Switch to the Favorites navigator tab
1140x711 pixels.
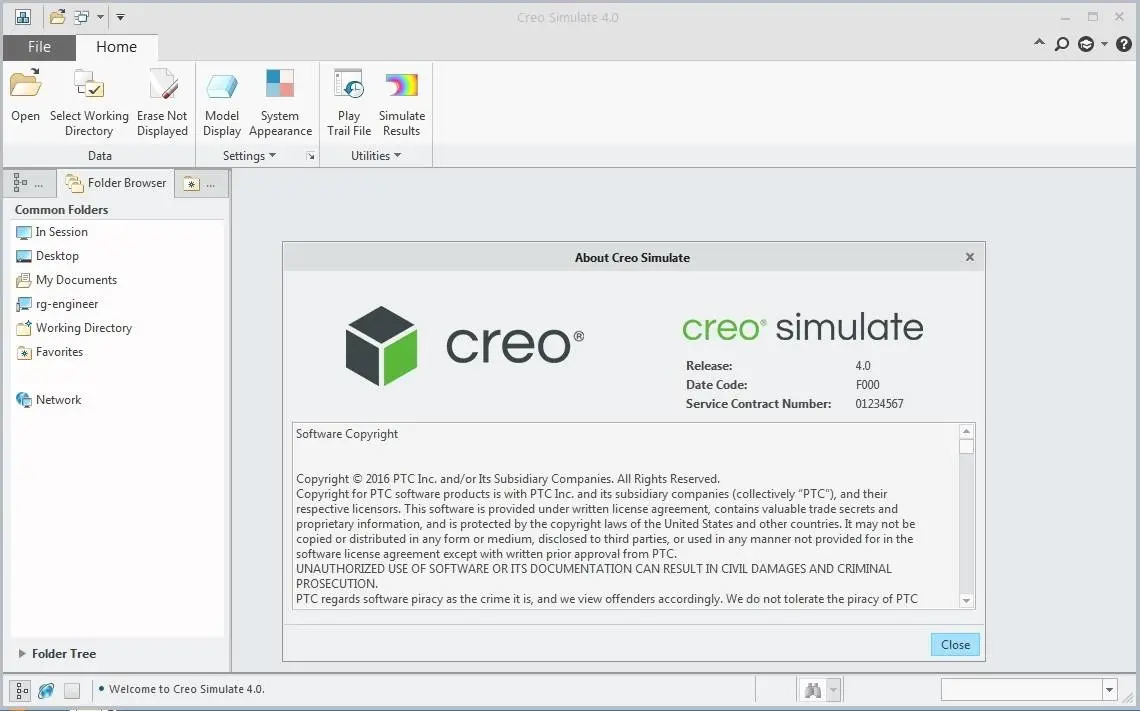click(201, 184)
